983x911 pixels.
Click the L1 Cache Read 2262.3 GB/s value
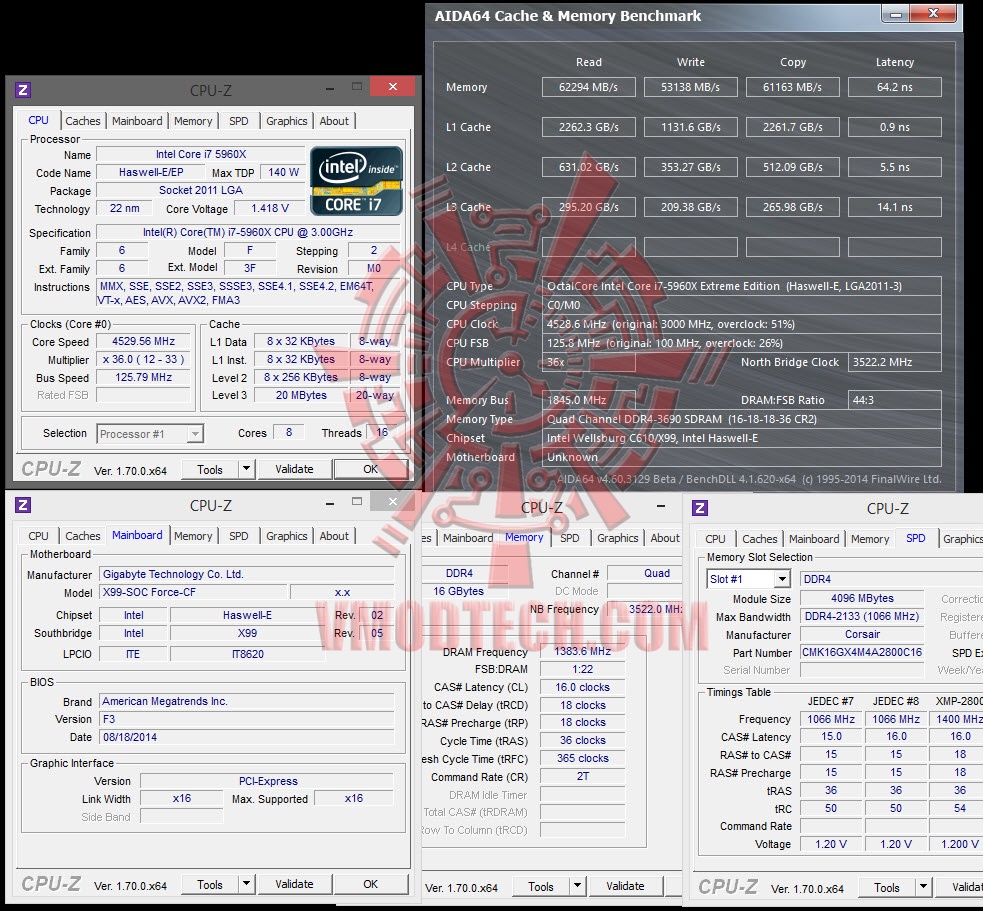click(x=588, y=127)
